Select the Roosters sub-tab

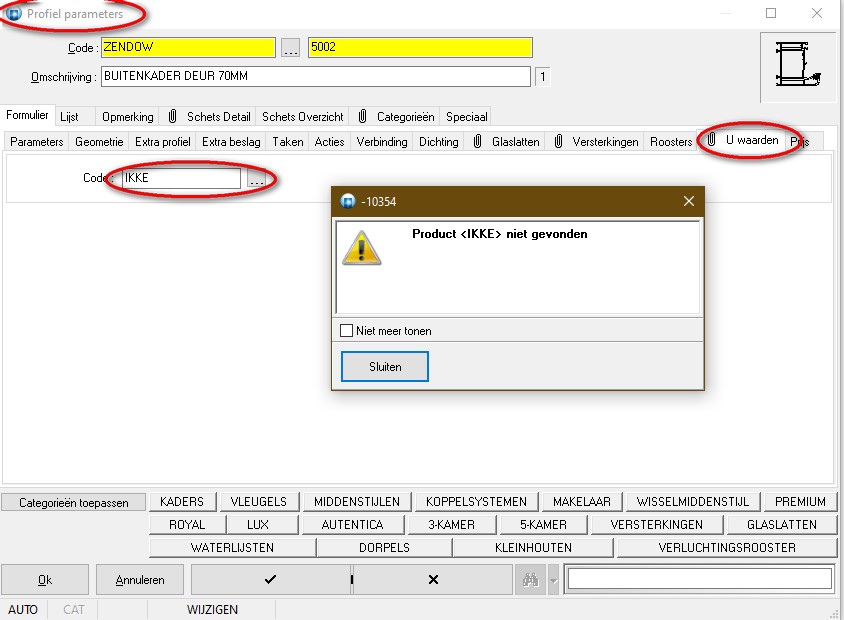671,142
